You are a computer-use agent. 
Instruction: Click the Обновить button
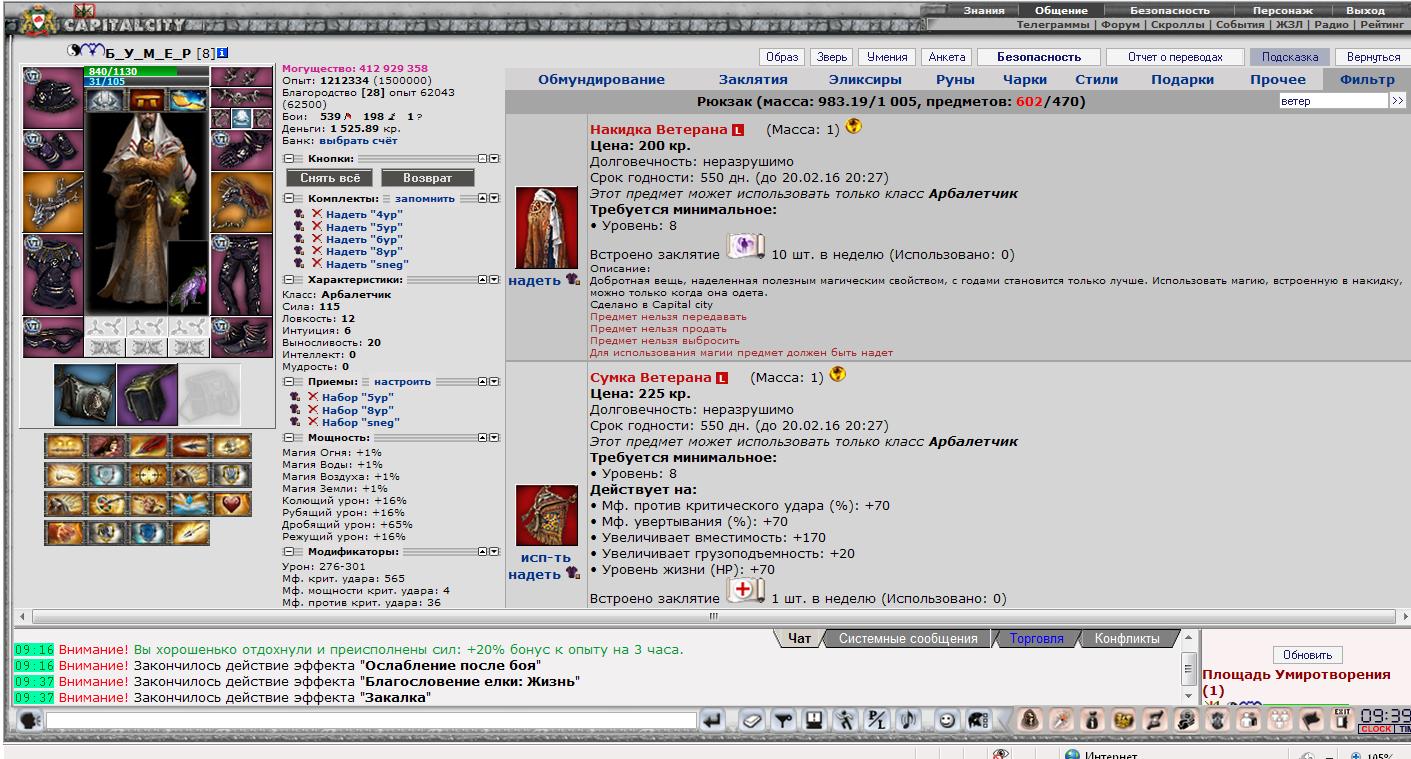click(x=1307, y=655)
